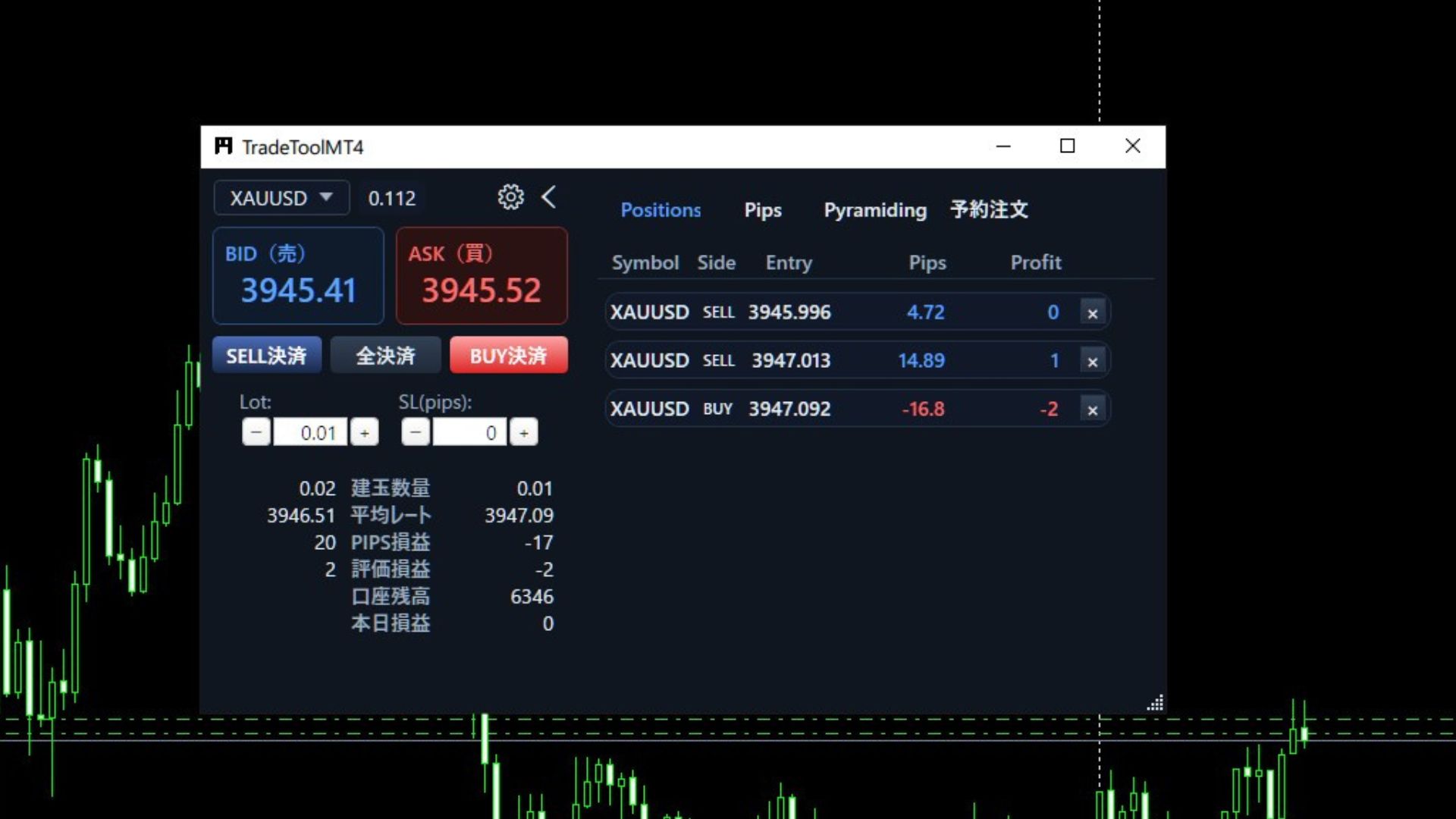This screenshot has height=819, width=1456.
Task: Switch to the Pips tab
Action: tap(762, 210)
